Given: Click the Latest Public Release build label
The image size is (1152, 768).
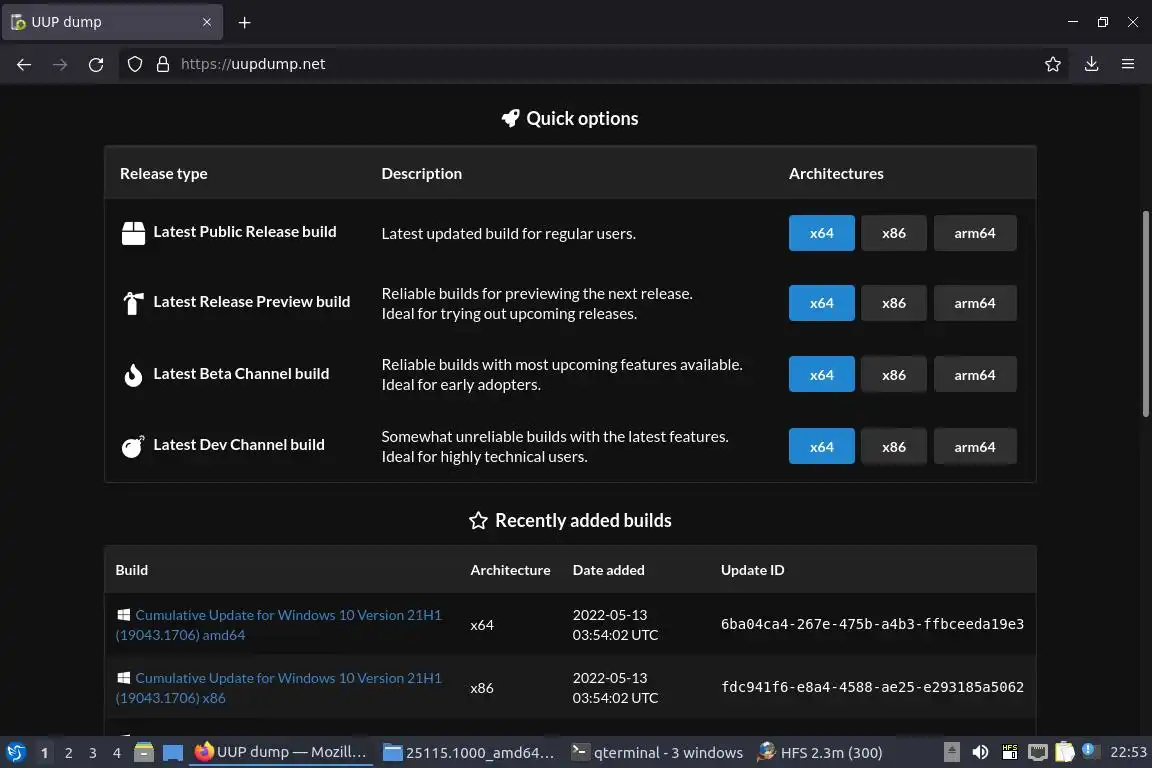Looking at the screenshot, I should pos(245,232).
